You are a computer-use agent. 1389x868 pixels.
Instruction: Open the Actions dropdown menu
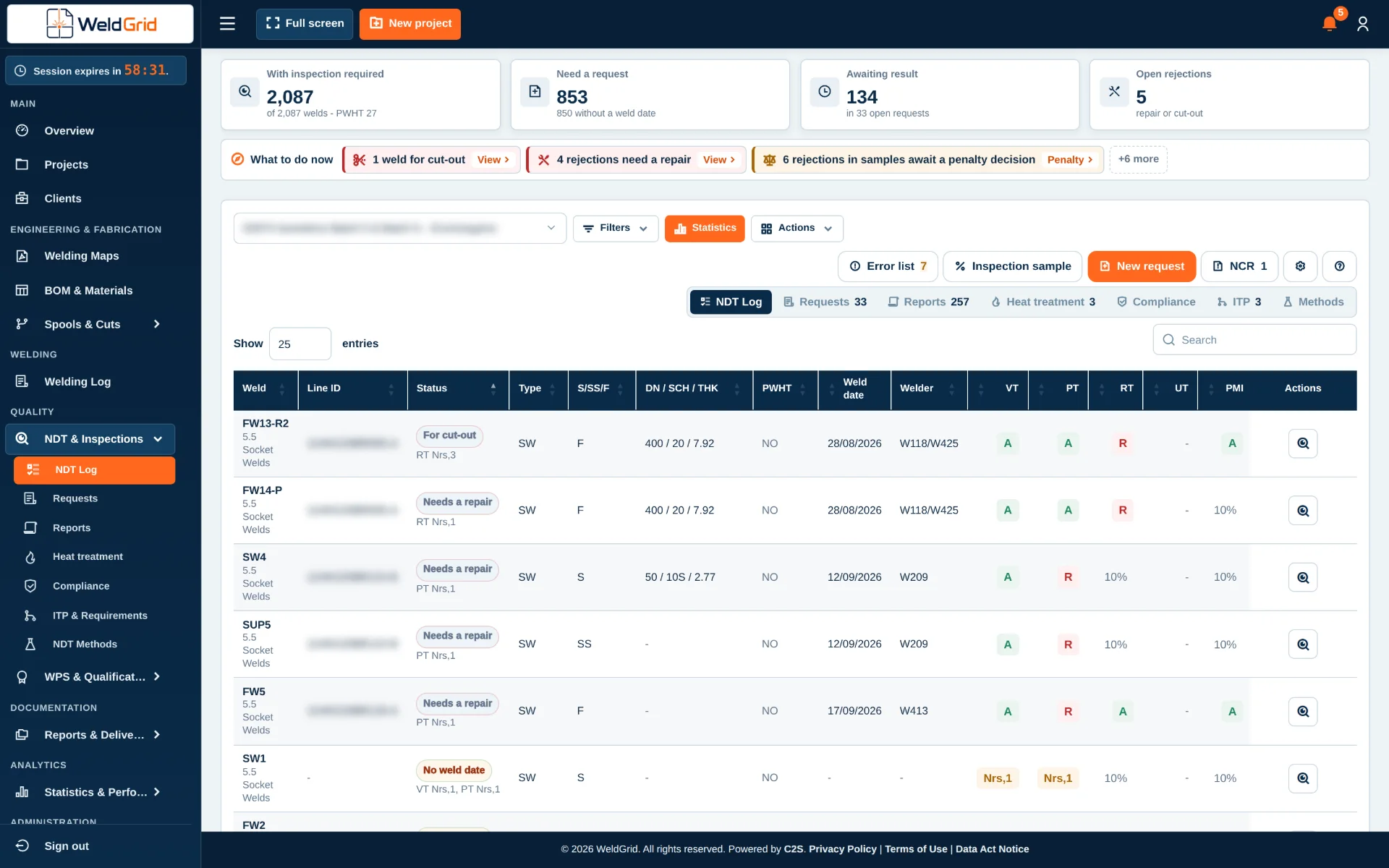point(797,229)
